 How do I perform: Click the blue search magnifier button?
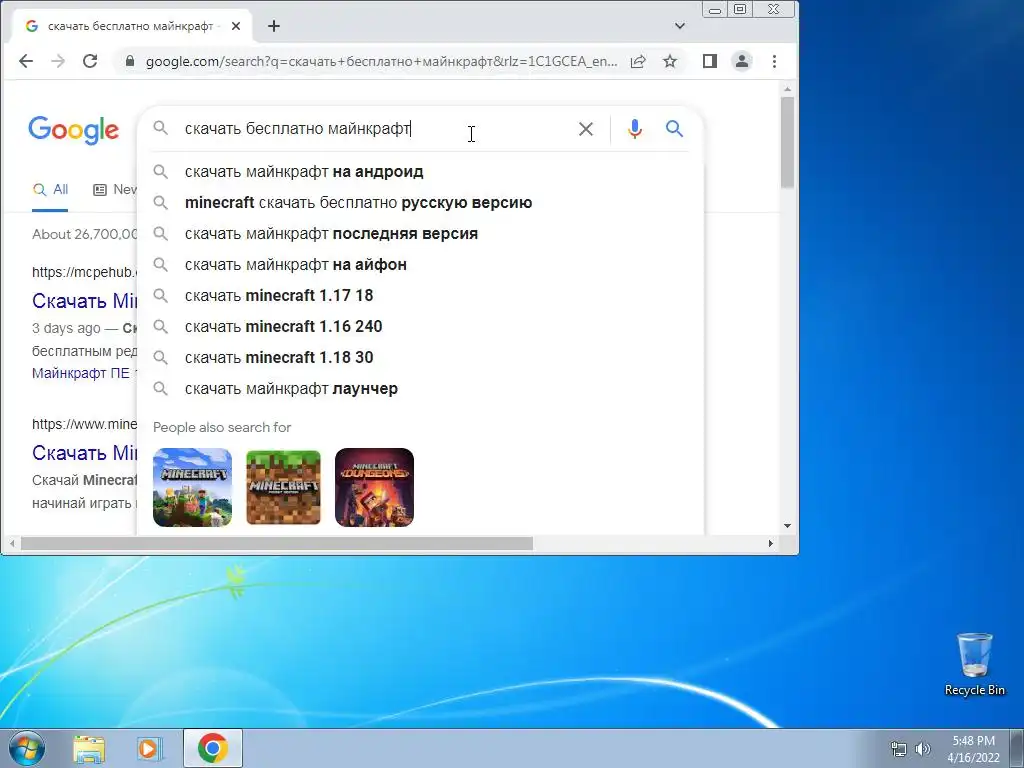(x=675, y=129)
